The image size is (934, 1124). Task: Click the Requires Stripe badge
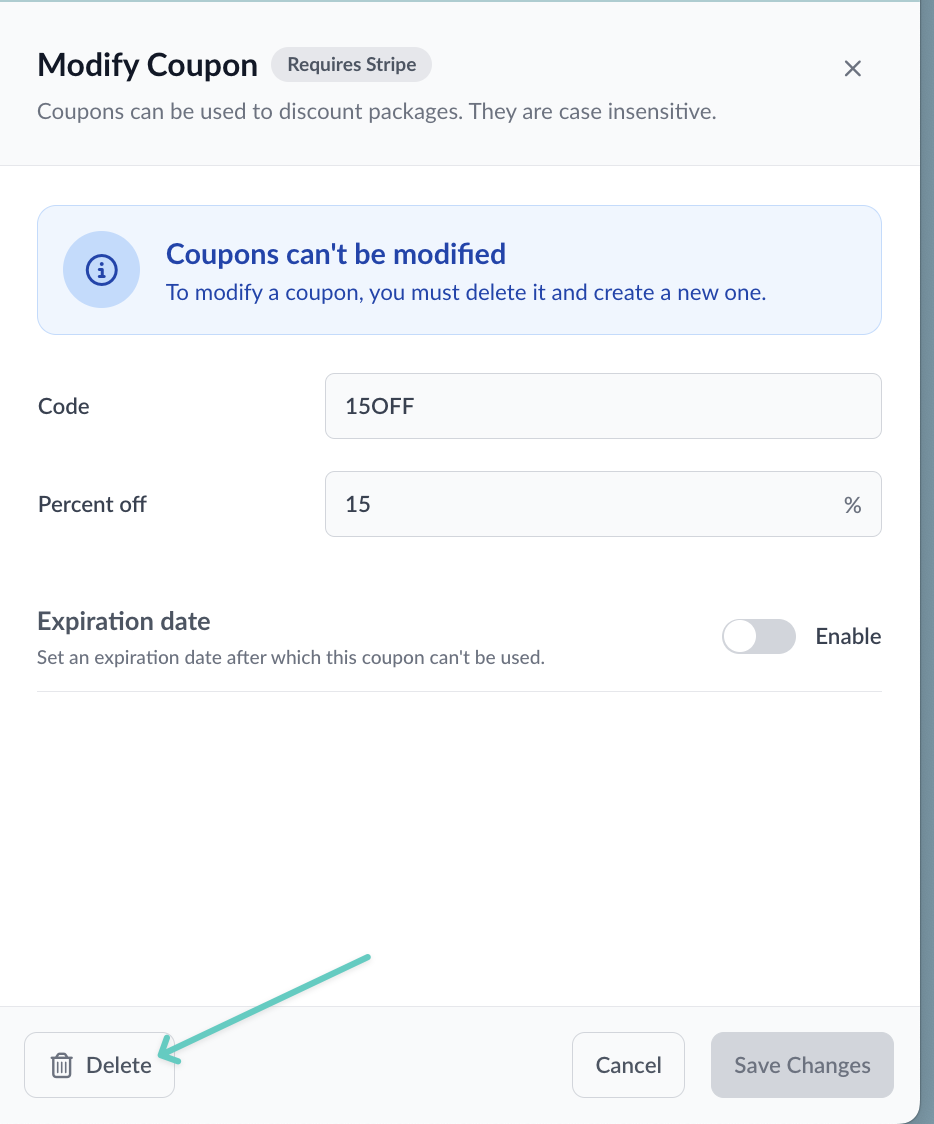coord(351,65)
